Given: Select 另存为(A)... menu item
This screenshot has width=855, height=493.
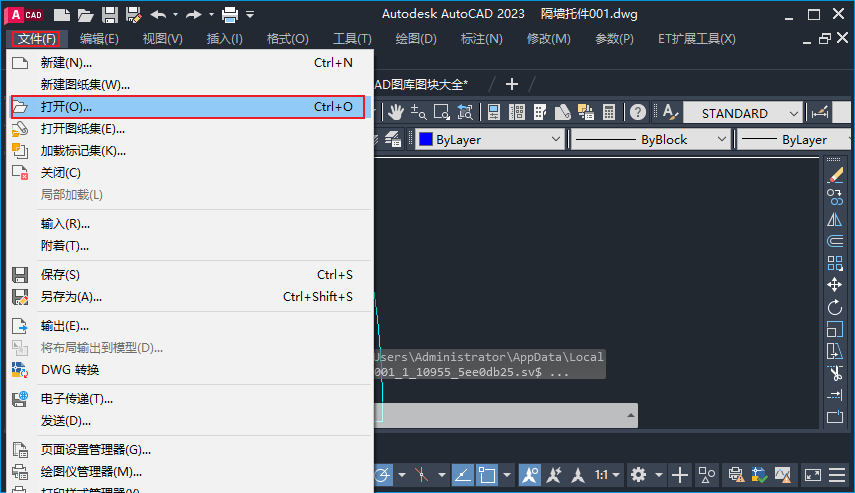Looking at the screenshot, I should (x=190, y=297).
